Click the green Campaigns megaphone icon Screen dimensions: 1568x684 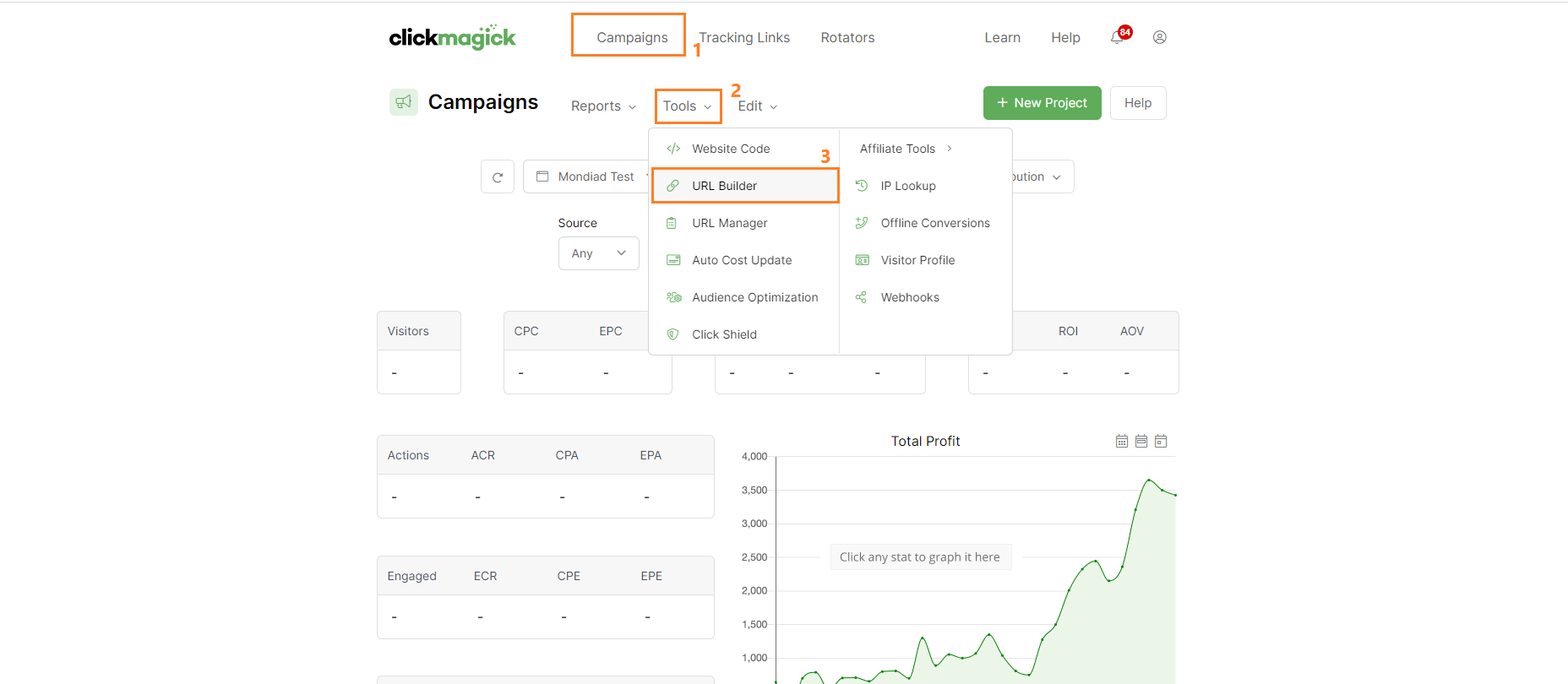(x=403, y=102)
